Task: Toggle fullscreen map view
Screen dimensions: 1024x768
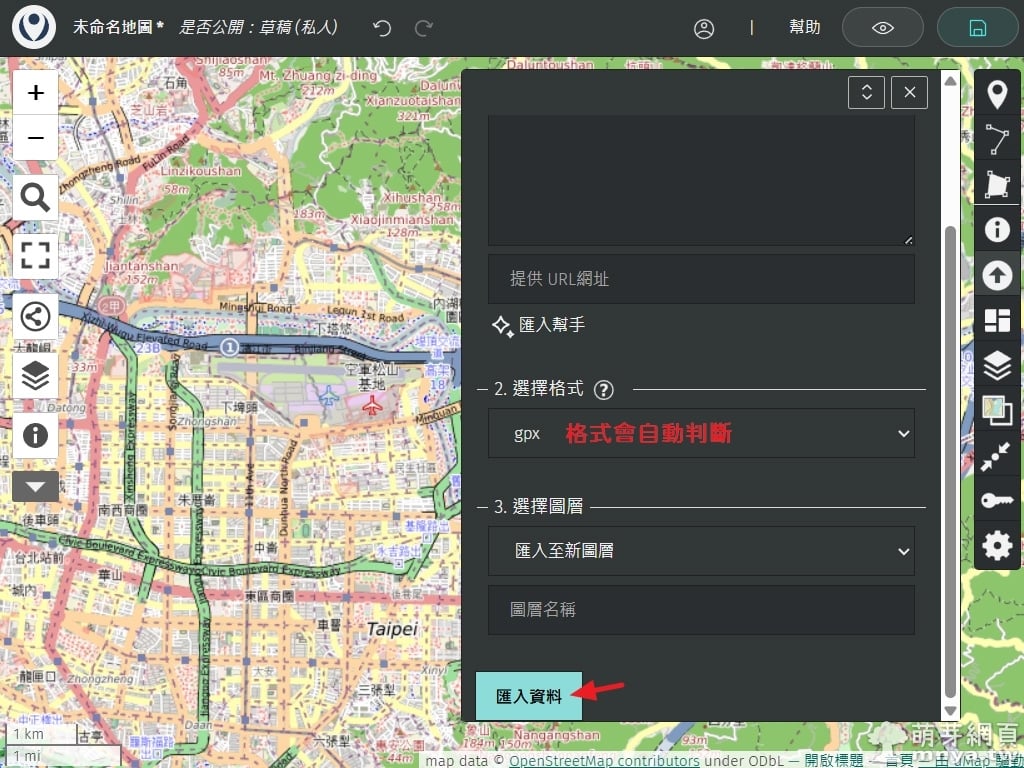Action: pos(35,254)
